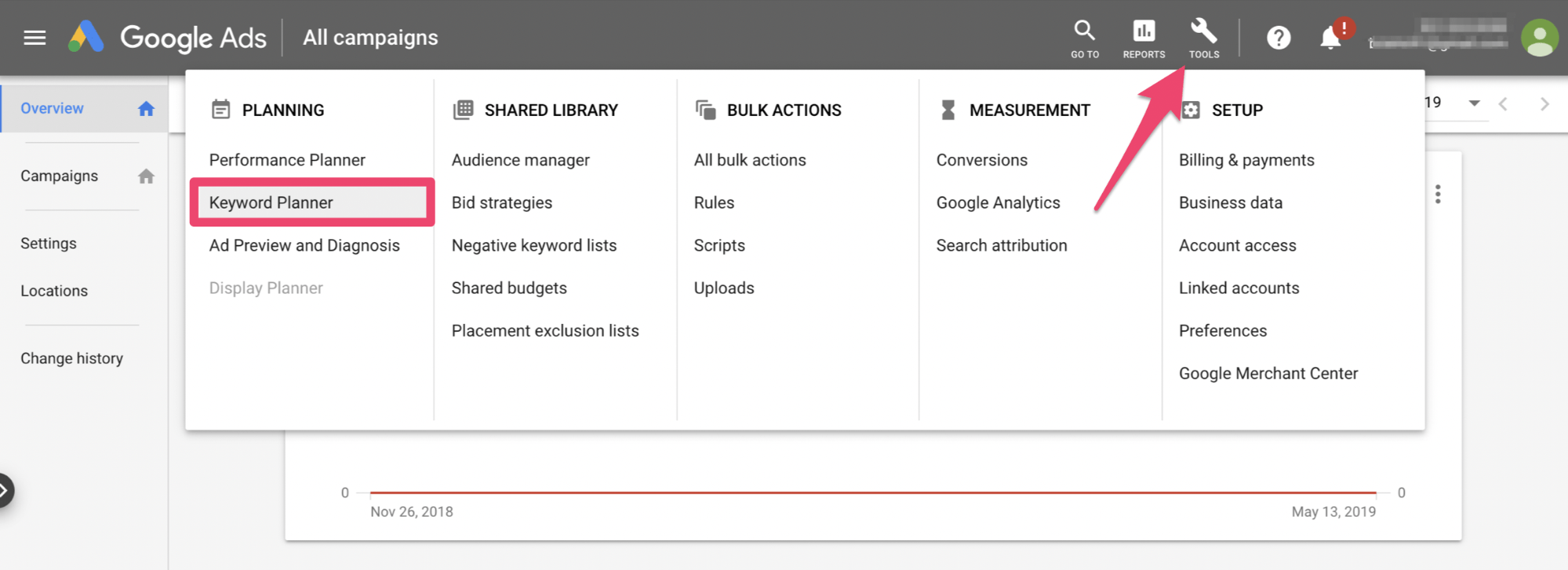Open Billing & payments
Image resolution: width=1568 pixels, height=570 pixels.
coord(1246,160)
